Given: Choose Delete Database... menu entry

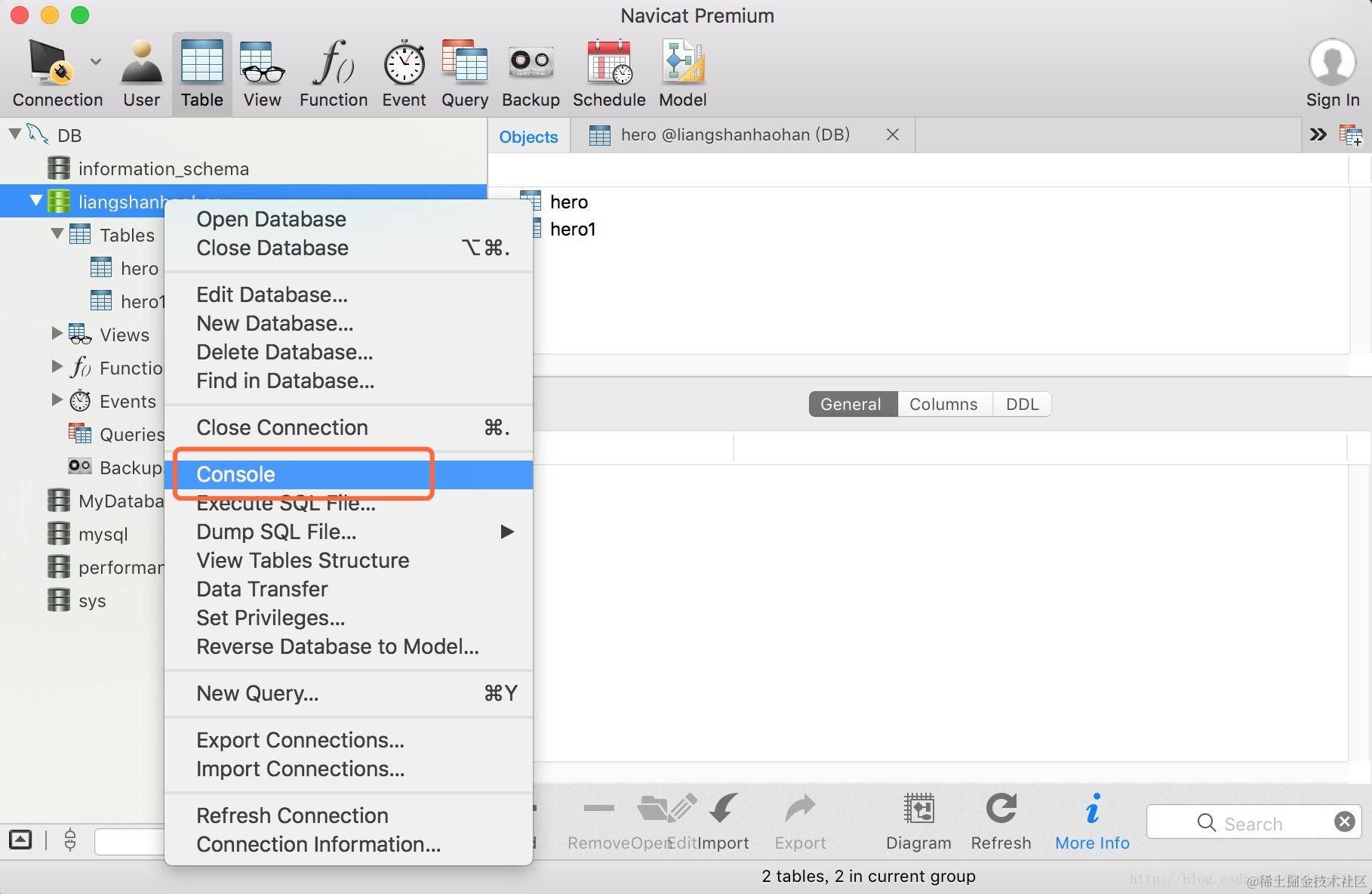Looking at the screenshot, I should click(349, 352).
